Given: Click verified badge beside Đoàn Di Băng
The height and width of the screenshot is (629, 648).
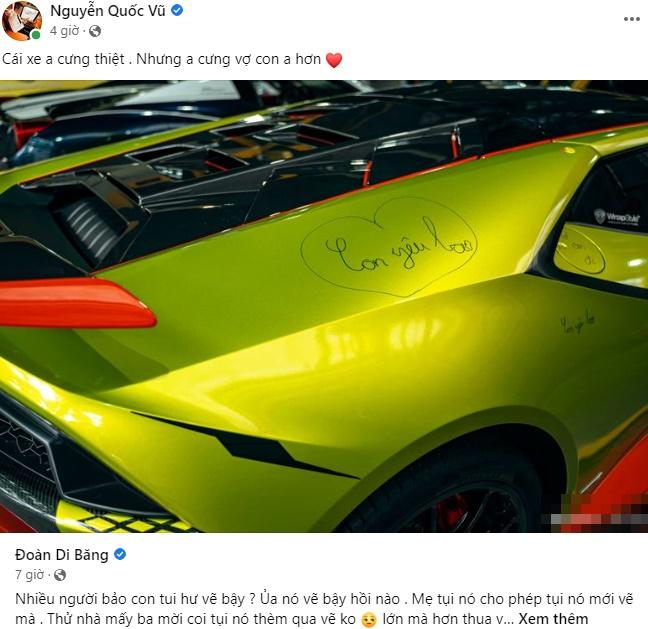Looking at the screenshot, I should (x=120, y=554).
